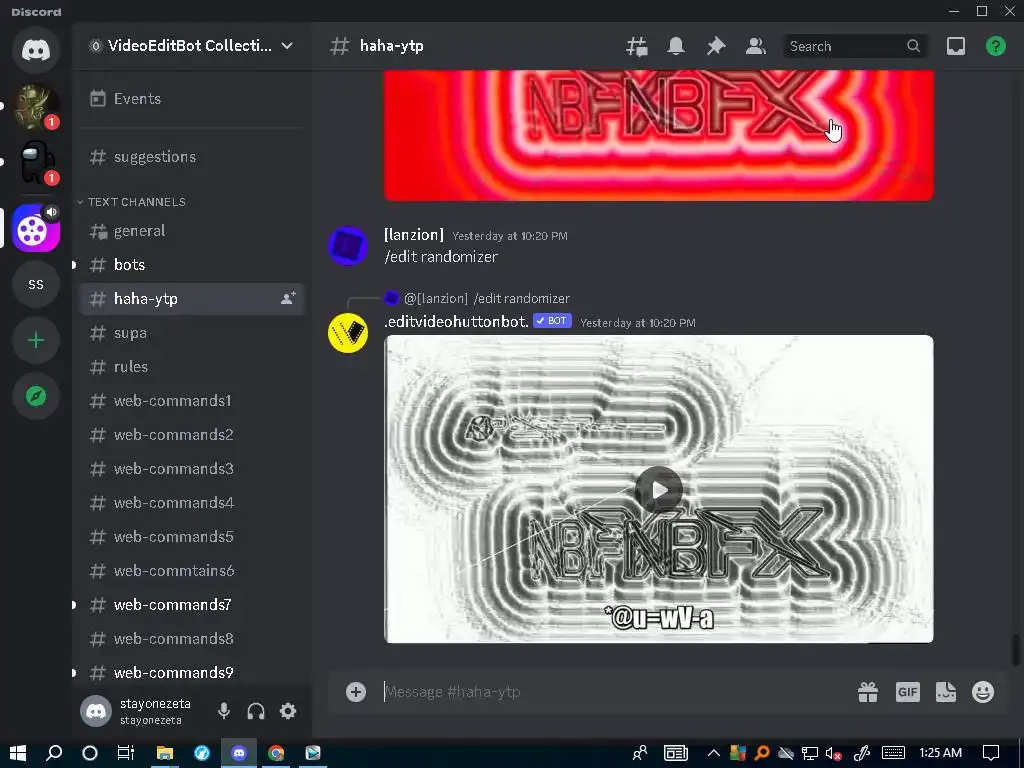Switch to the bots channel

click(x=191, y=264)
